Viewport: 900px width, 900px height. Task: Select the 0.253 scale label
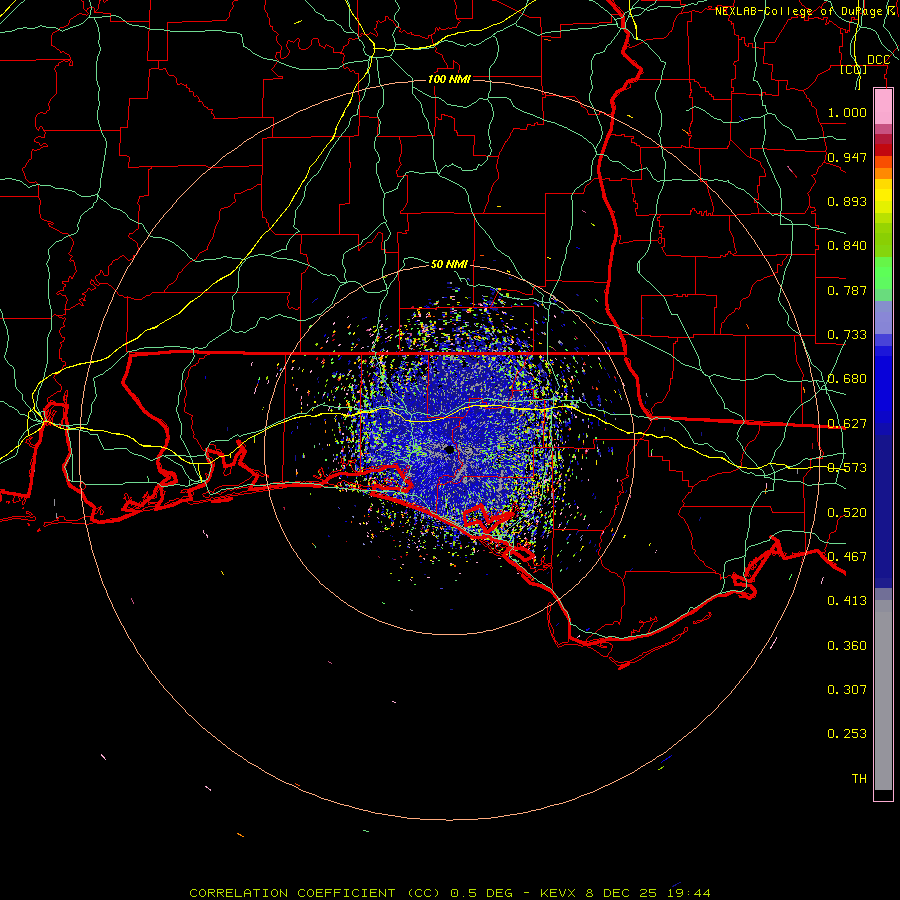[847, 734]
